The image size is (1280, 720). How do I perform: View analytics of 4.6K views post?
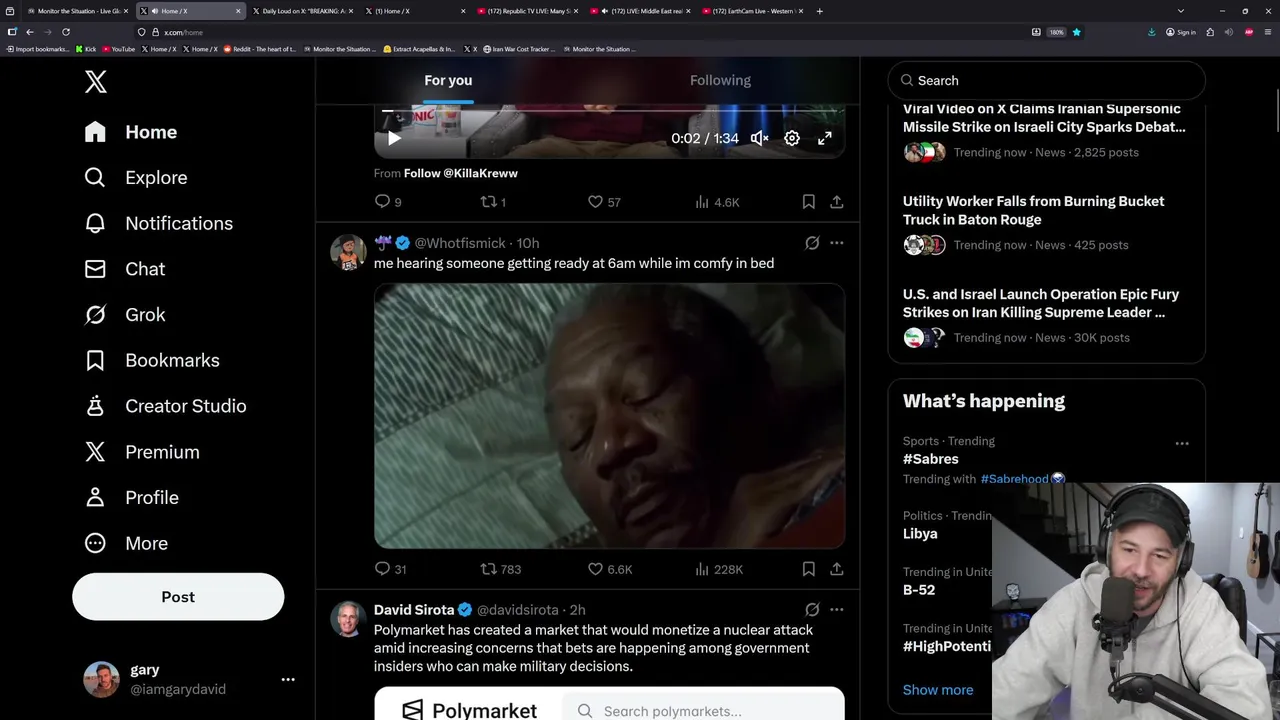pos(717,202)
